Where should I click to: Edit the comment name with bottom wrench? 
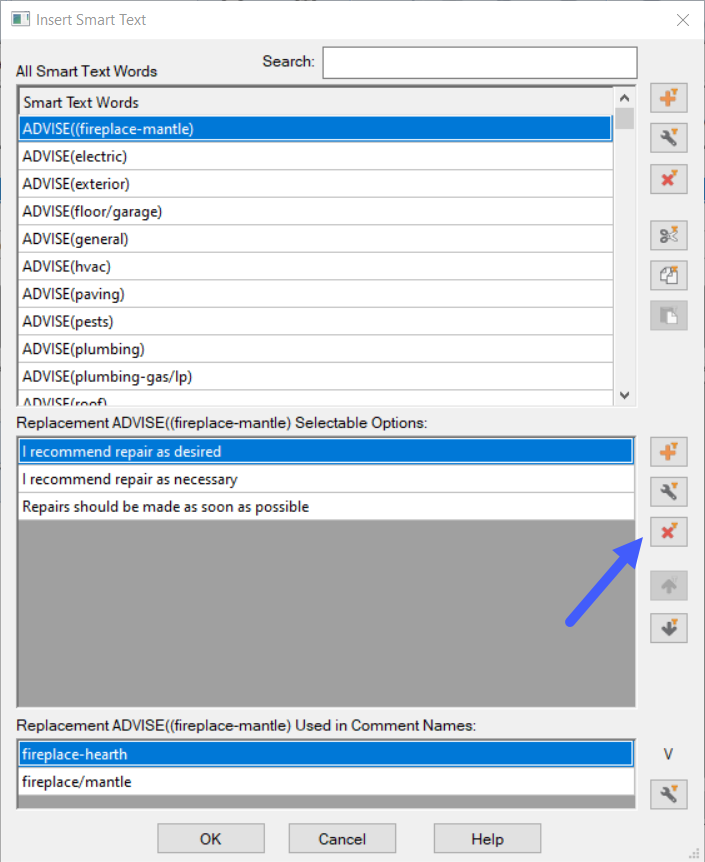point(668,794)
